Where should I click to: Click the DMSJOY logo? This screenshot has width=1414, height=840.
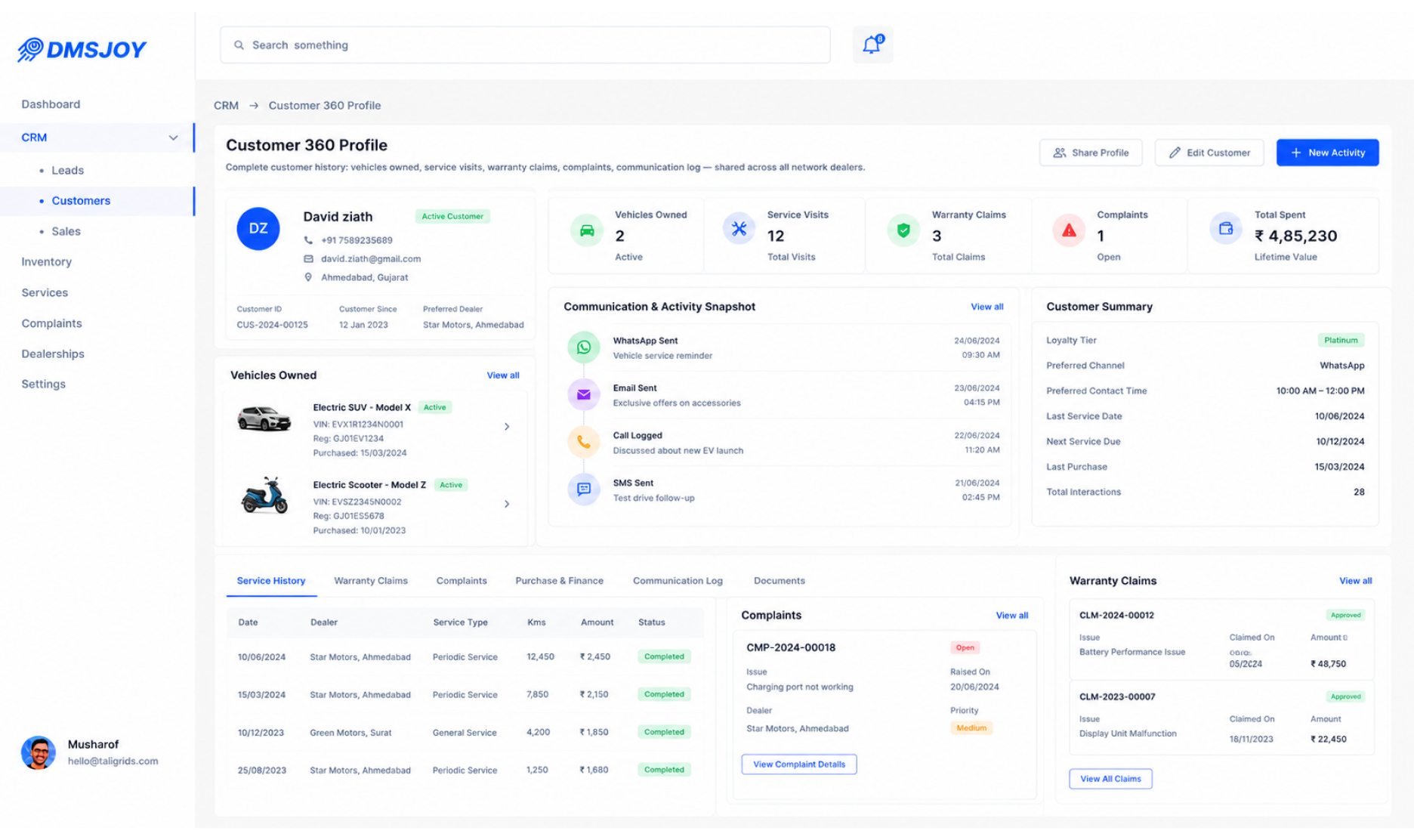point(82,50)
